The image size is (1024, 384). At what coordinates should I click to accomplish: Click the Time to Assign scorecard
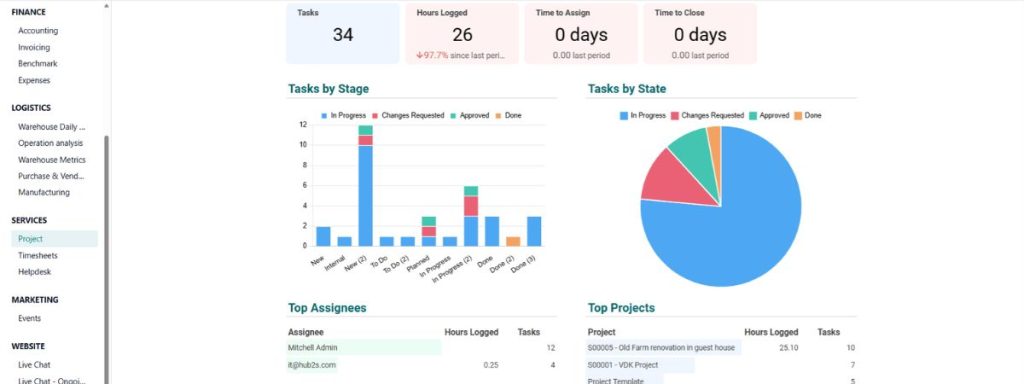pyautogui.click(x=581, y=33)
